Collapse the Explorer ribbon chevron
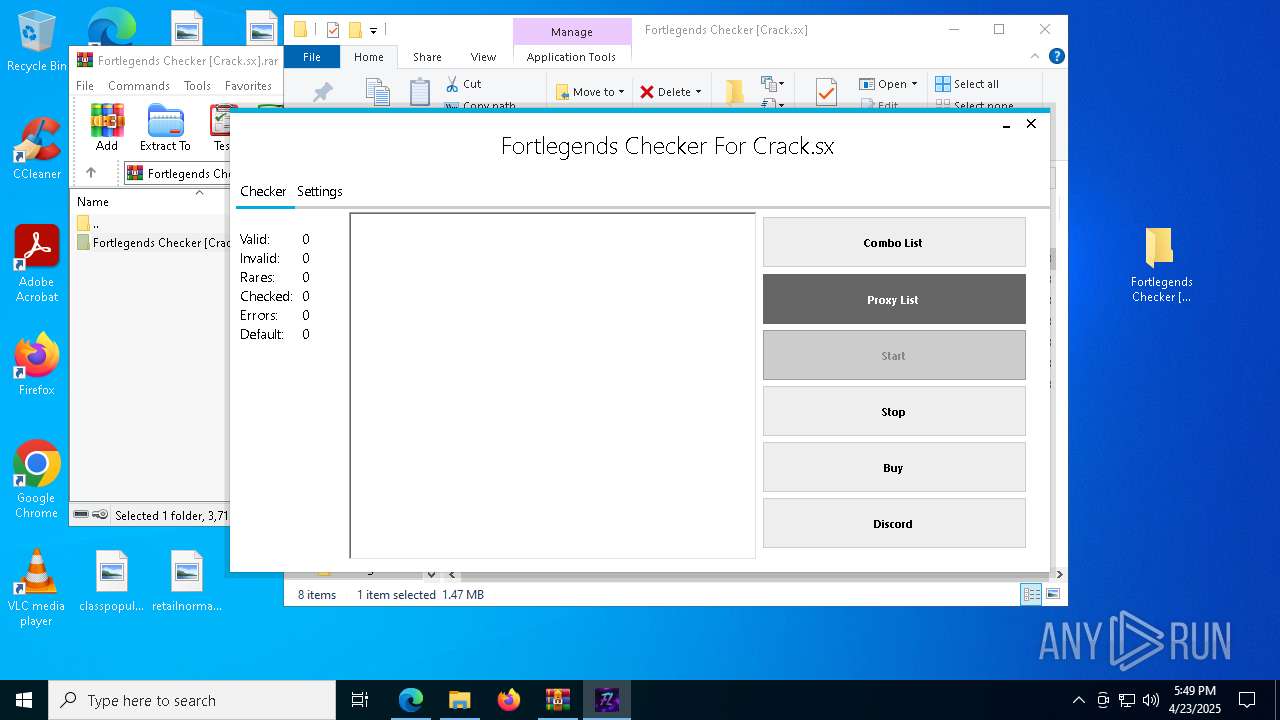Viewport: 1280px width, 720px height. tap(1035, 57)
